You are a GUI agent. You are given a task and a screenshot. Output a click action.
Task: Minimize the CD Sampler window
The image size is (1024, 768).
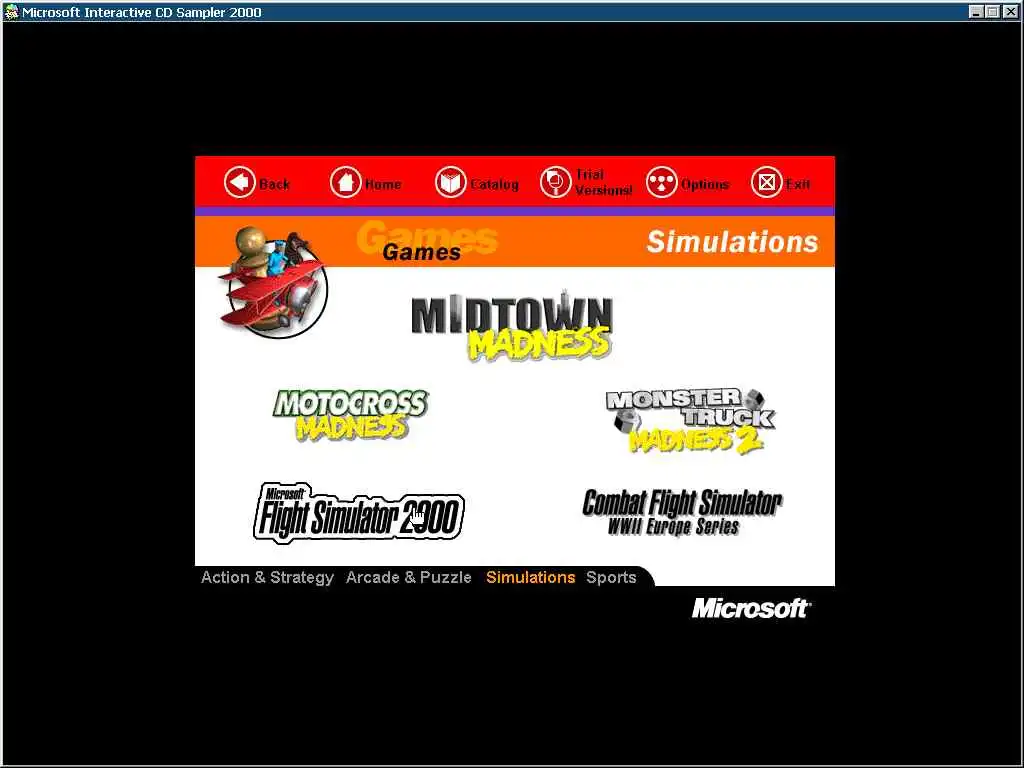pos(976,11)
